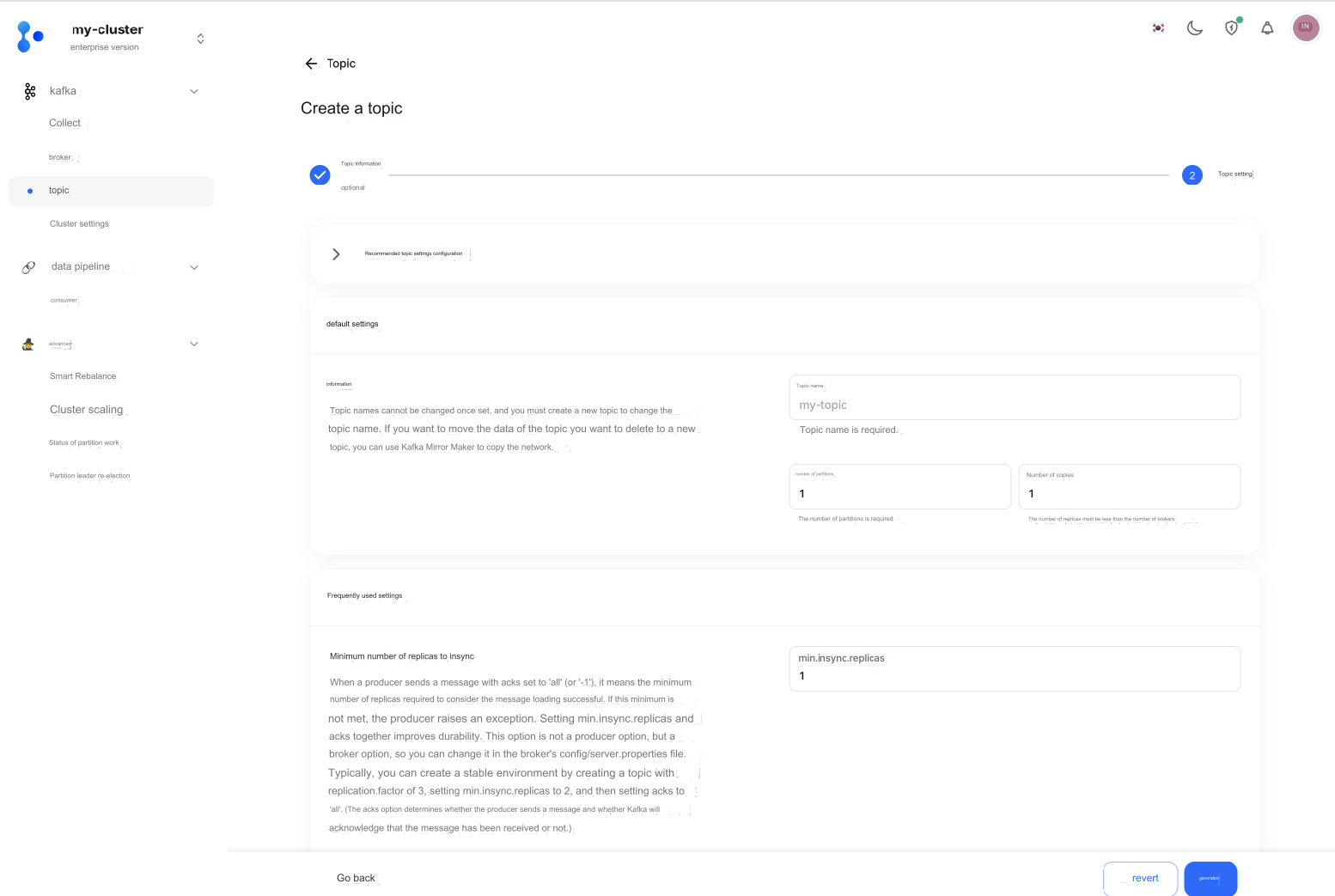The height and width of the screenshot is (896, 1335).
Task: Click the min.insync.replicas input field
Action: (x=1014, y=675)
